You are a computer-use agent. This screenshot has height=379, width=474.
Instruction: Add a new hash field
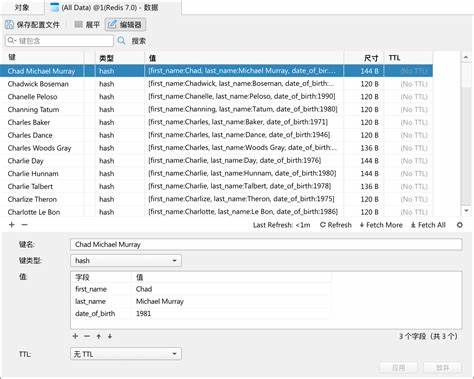[x=75, y=336]
